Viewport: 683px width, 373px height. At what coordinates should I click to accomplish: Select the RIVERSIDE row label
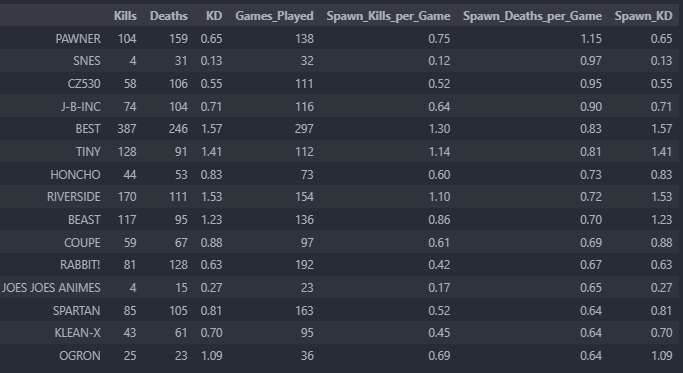point(74,197)
